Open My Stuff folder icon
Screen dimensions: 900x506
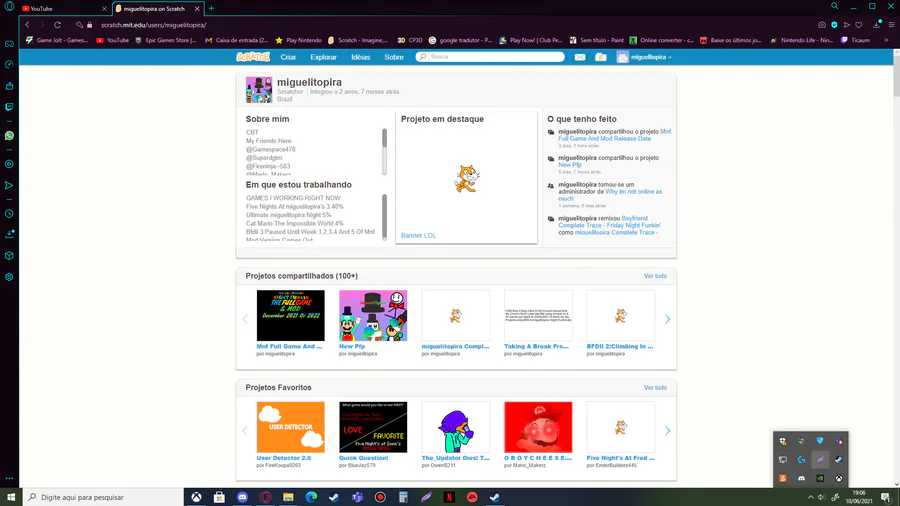point(600,57)
